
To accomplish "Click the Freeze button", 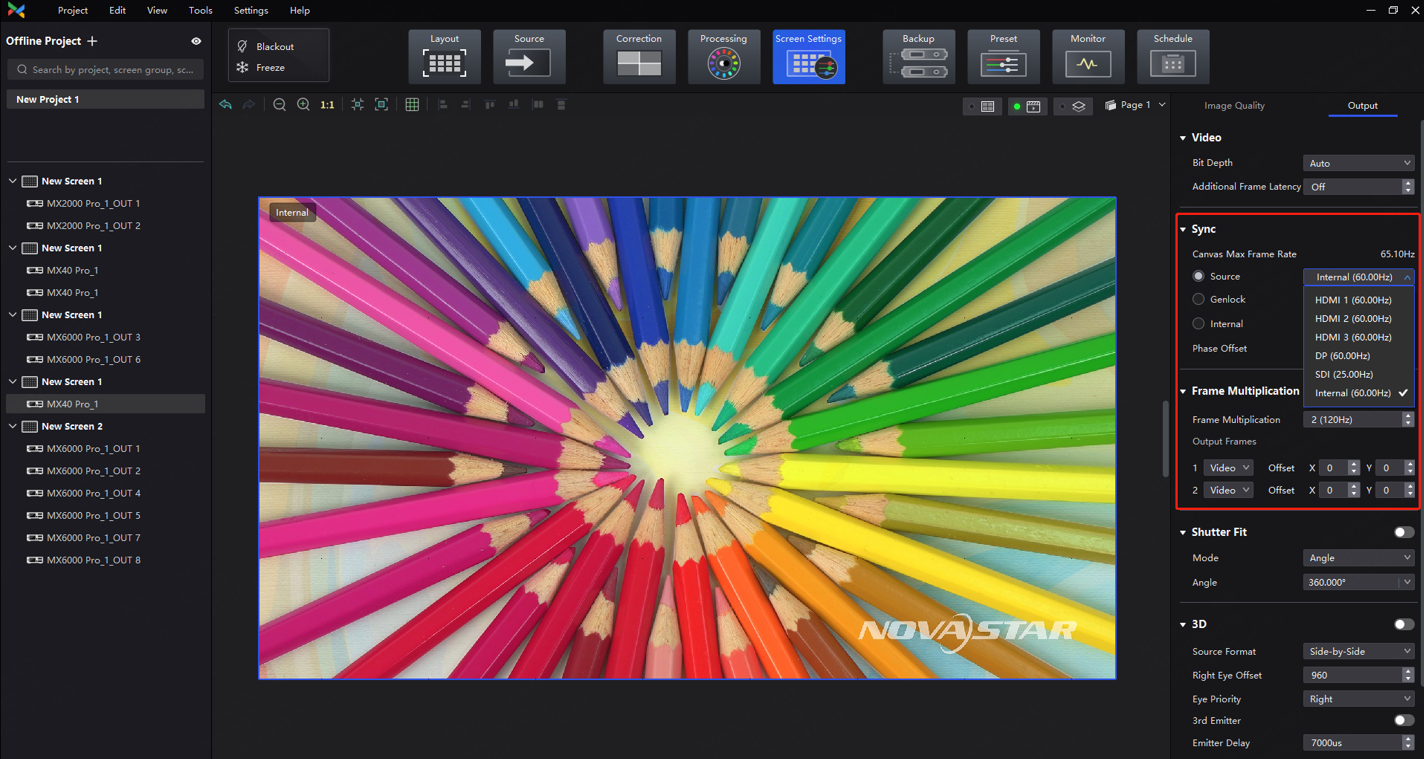I will (261, 68).
